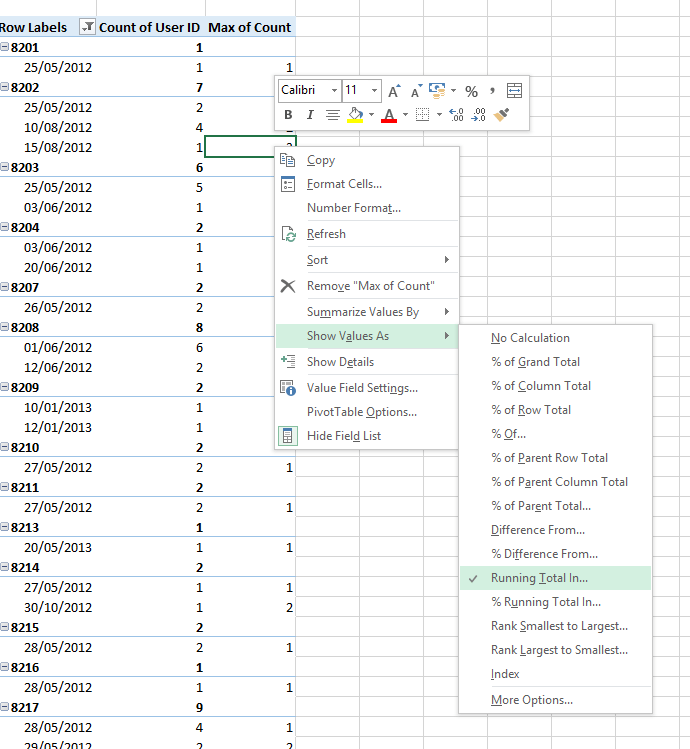Increase font size with the larger A icon

(394, 91)
